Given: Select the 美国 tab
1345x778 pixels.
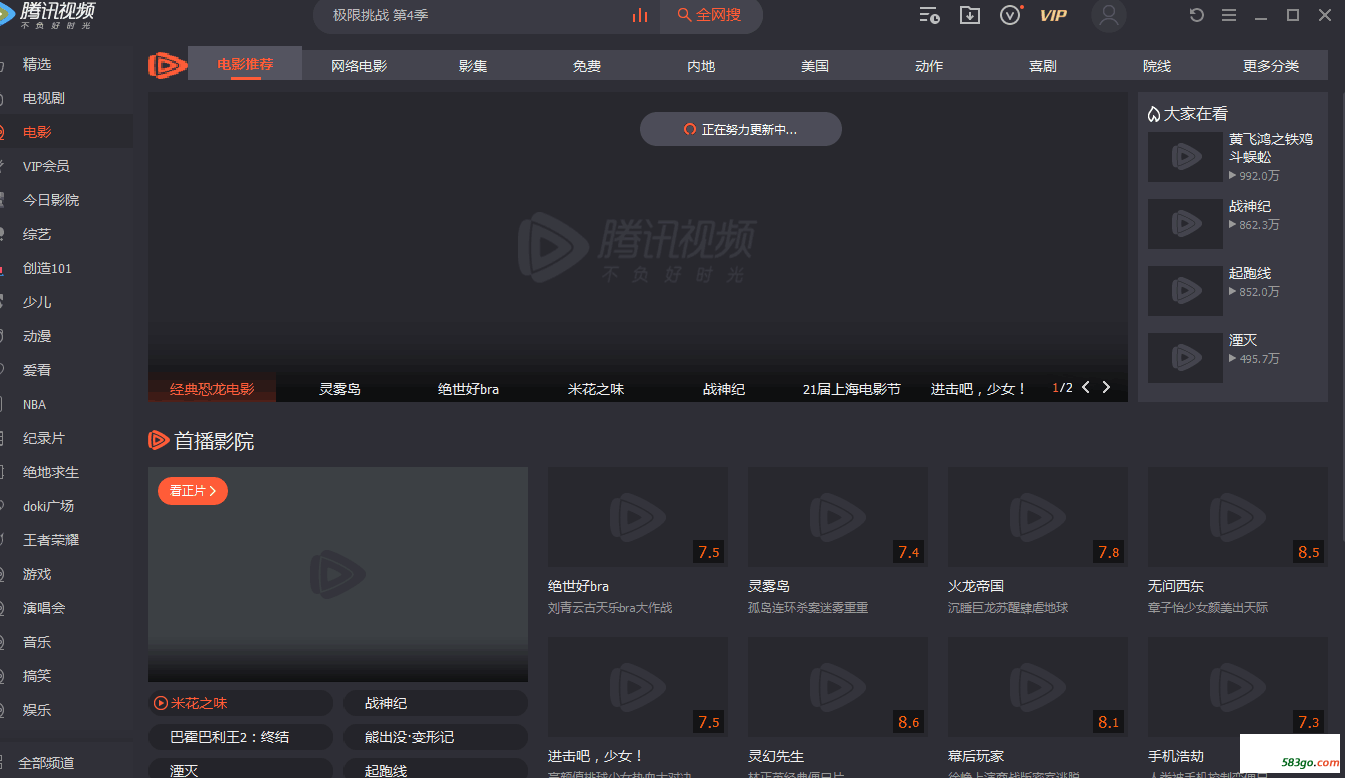Looking at the screenshot, I should (x=815, y=66).
